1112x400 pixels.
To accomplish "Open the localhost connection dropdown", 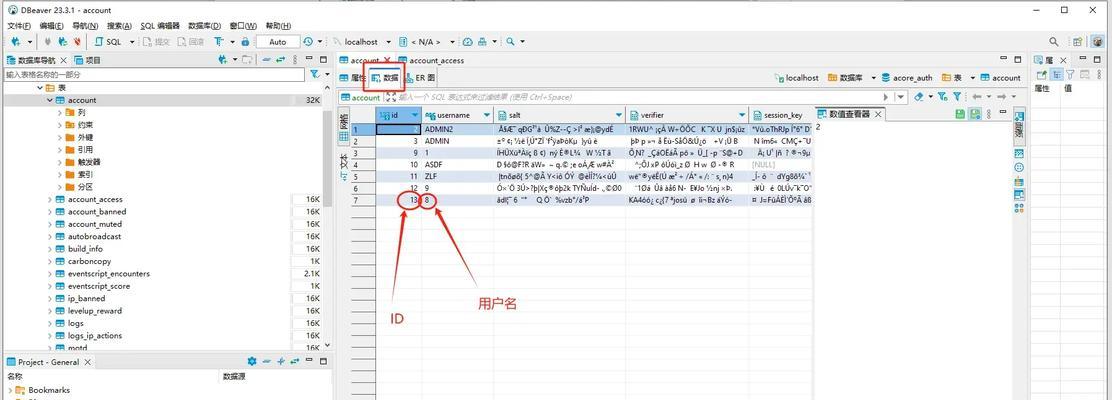I will (388, 42).
